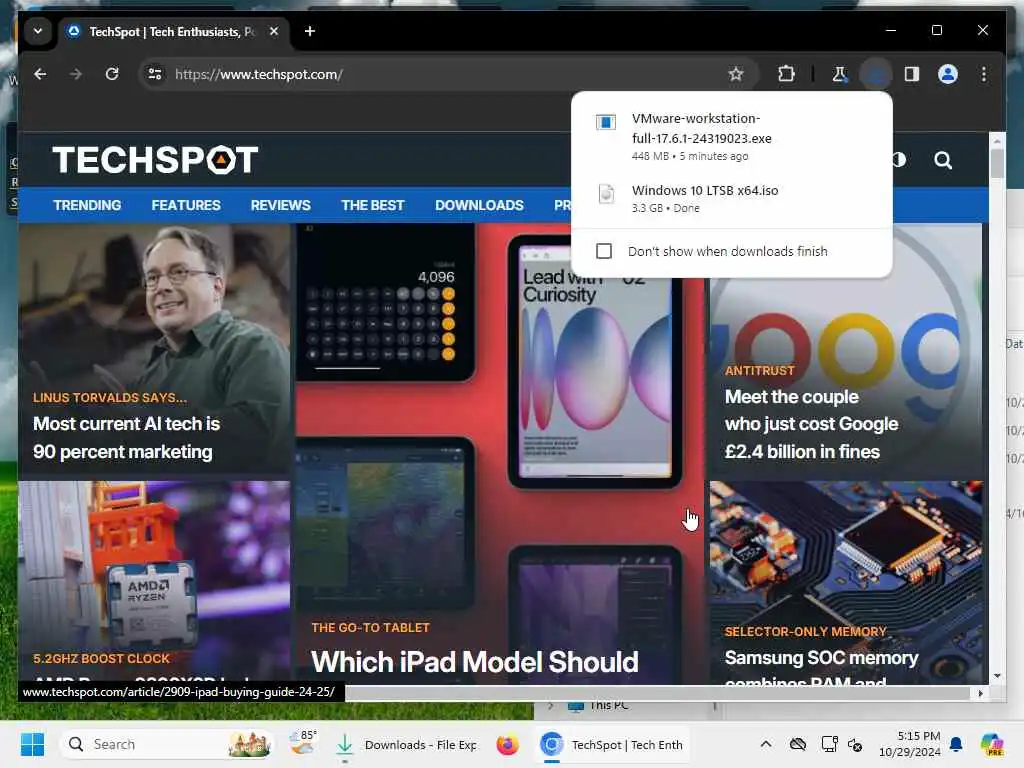Image resolution: width=1024 pixels, height=768 pixels.
Task: Open the Copilot preview icon
Action: pyautogui.click(x=992, y=744)
